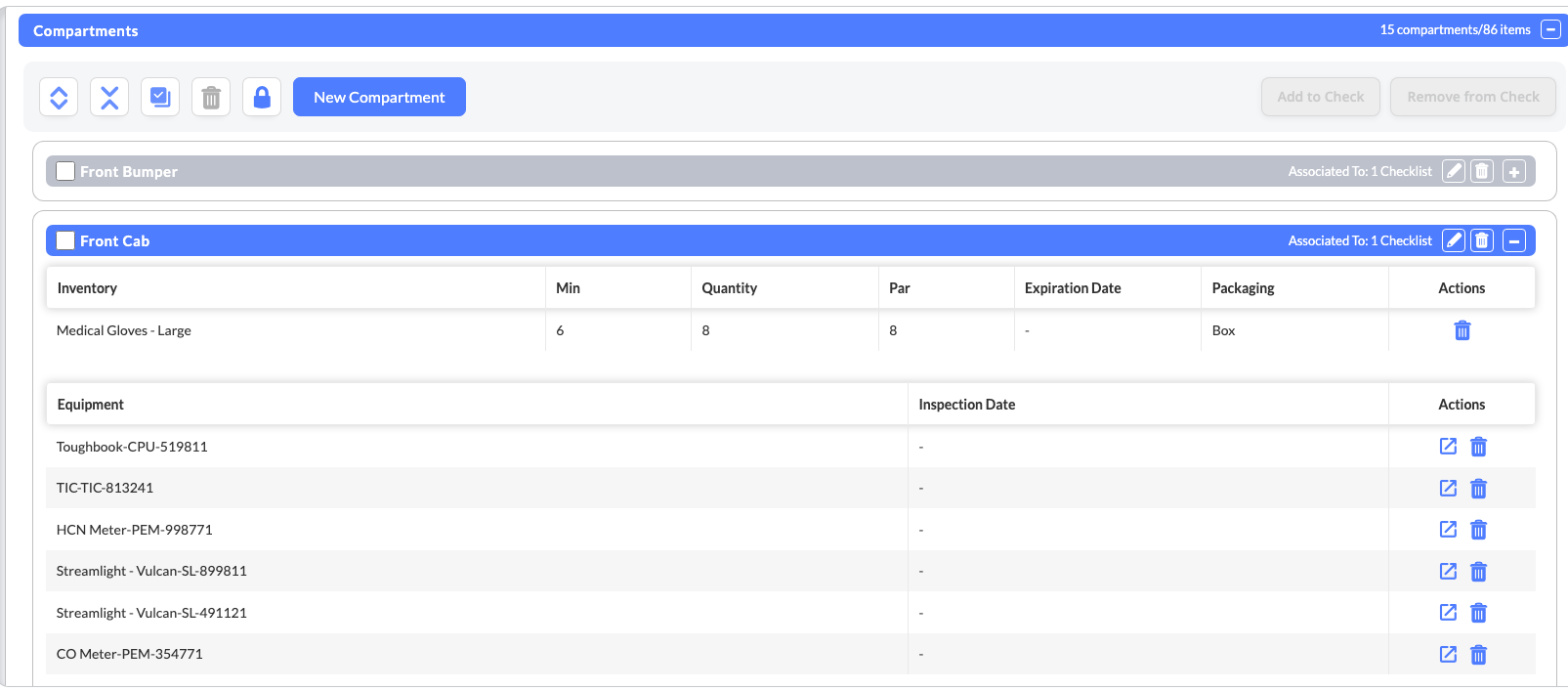Open Streamlight - Vulcan-SL-899811 details
1568x691 pixels.
click(x=1448, y=571)
